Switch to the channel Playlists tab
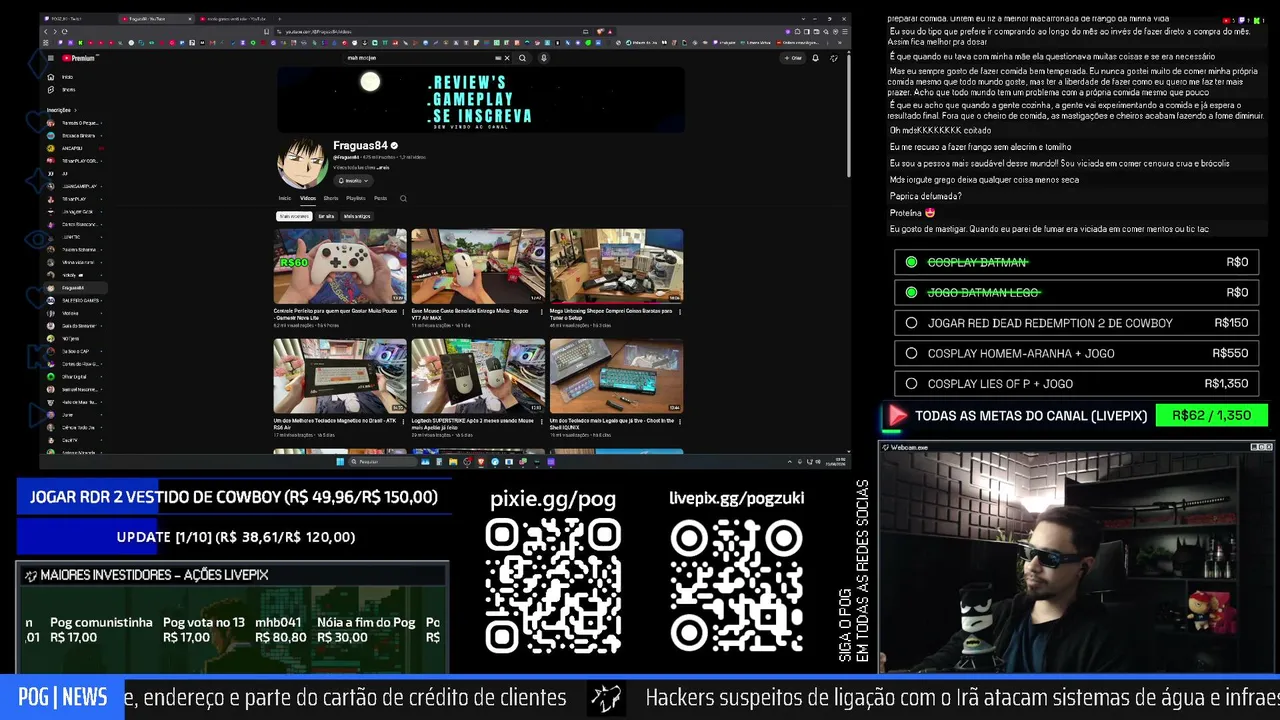Image resolution: width=1280 pixels, height=720 pixels. pyautogui.click(x=355, y=198)
